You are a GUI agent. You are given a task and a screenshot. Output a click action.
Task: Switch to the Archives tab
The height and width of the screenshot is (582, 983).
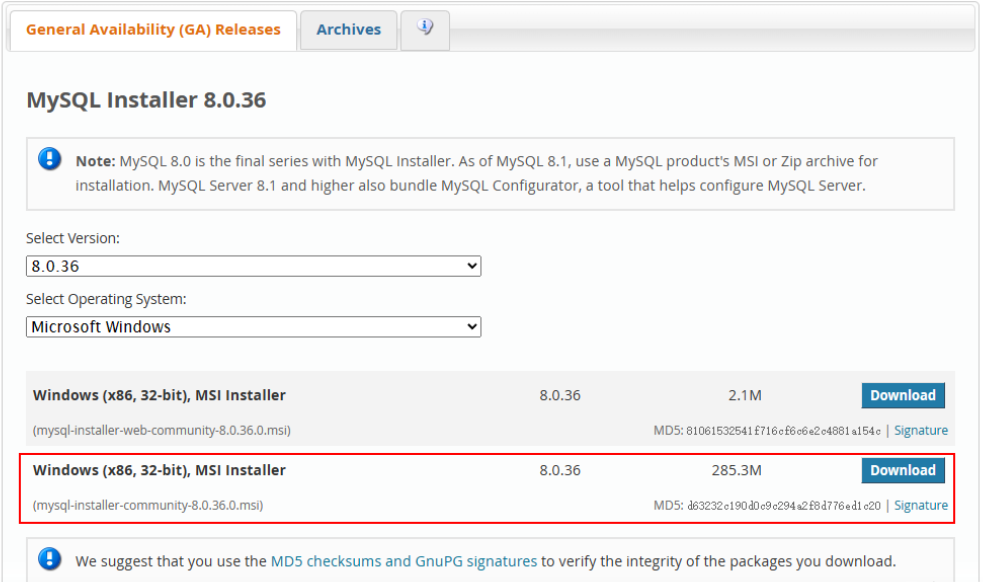coord(349,30)
